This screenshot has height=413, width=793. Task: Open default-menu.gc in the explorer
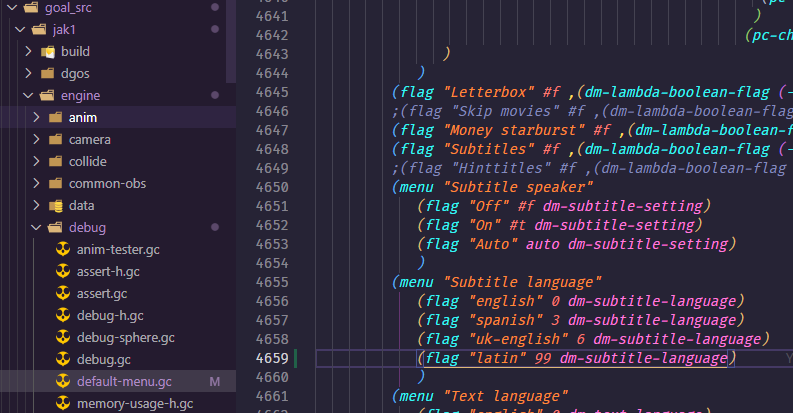[124, 381]
